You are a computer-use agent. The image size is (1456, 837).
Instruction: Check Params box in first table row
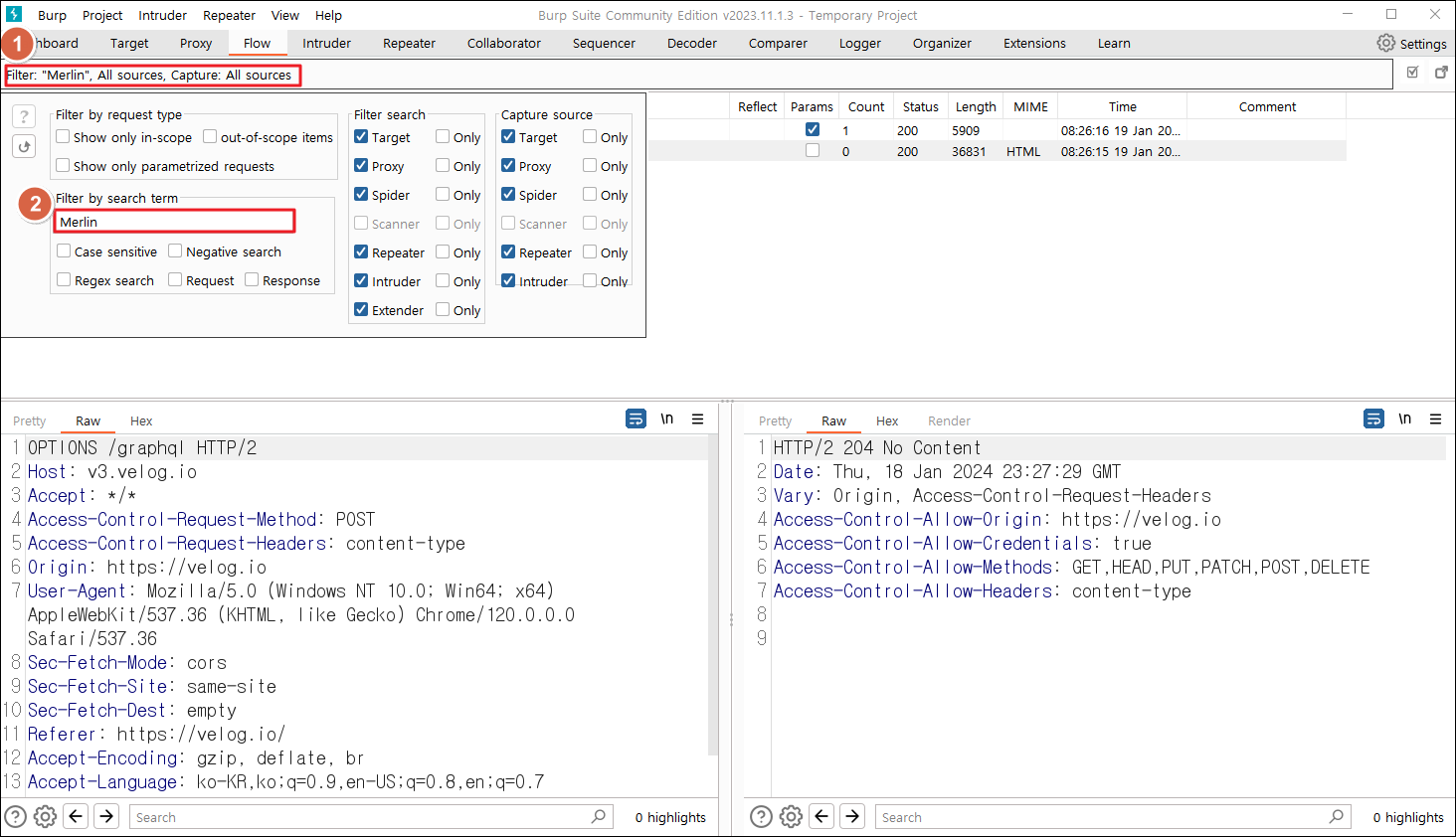813,129
